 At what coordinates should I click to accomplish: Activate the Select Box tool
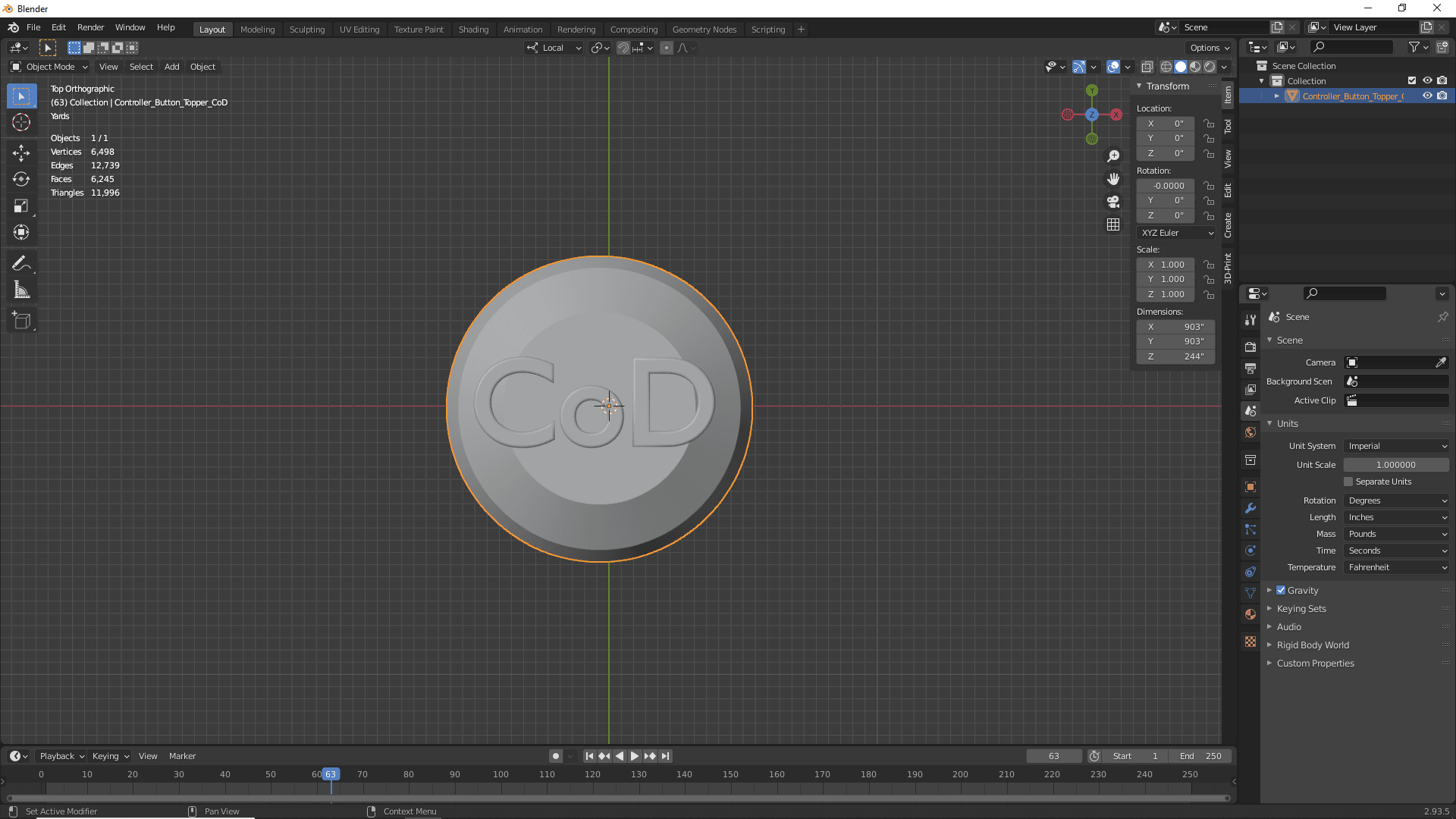(x=21, y=96)
